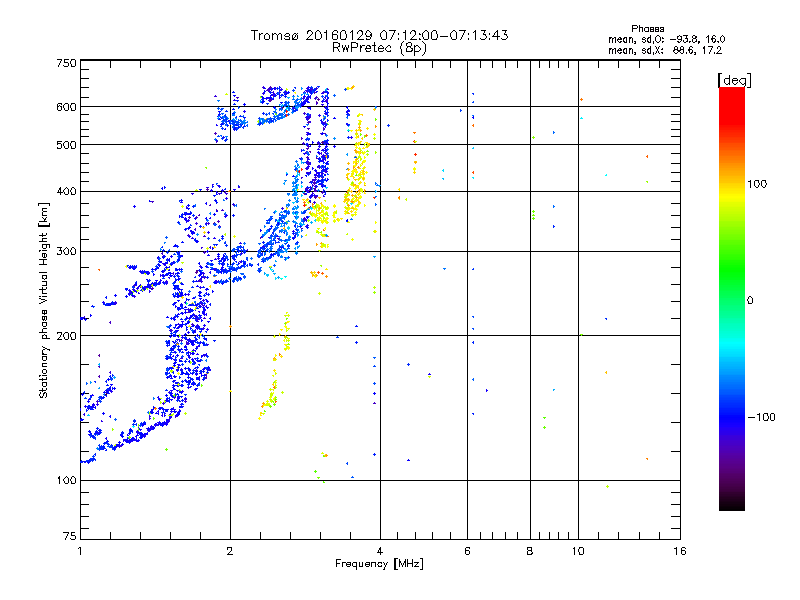Click the y-axis label '75'

[x=70, y=536]
